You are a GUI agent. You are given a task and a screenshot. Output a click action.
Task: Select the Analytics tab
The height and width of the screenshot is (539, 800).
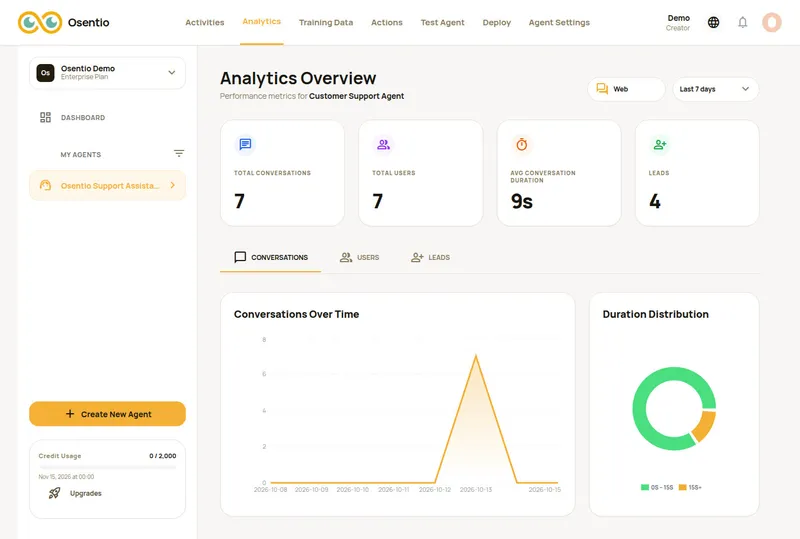(262, 21)
